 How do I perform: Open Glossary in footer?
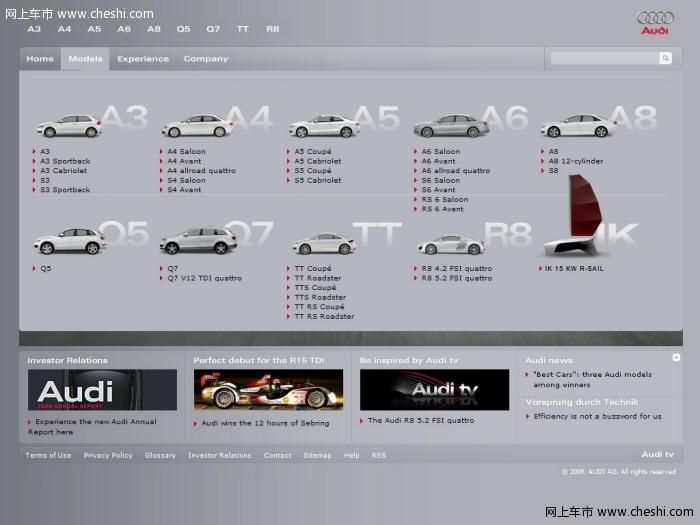click(x=160, y=455)
